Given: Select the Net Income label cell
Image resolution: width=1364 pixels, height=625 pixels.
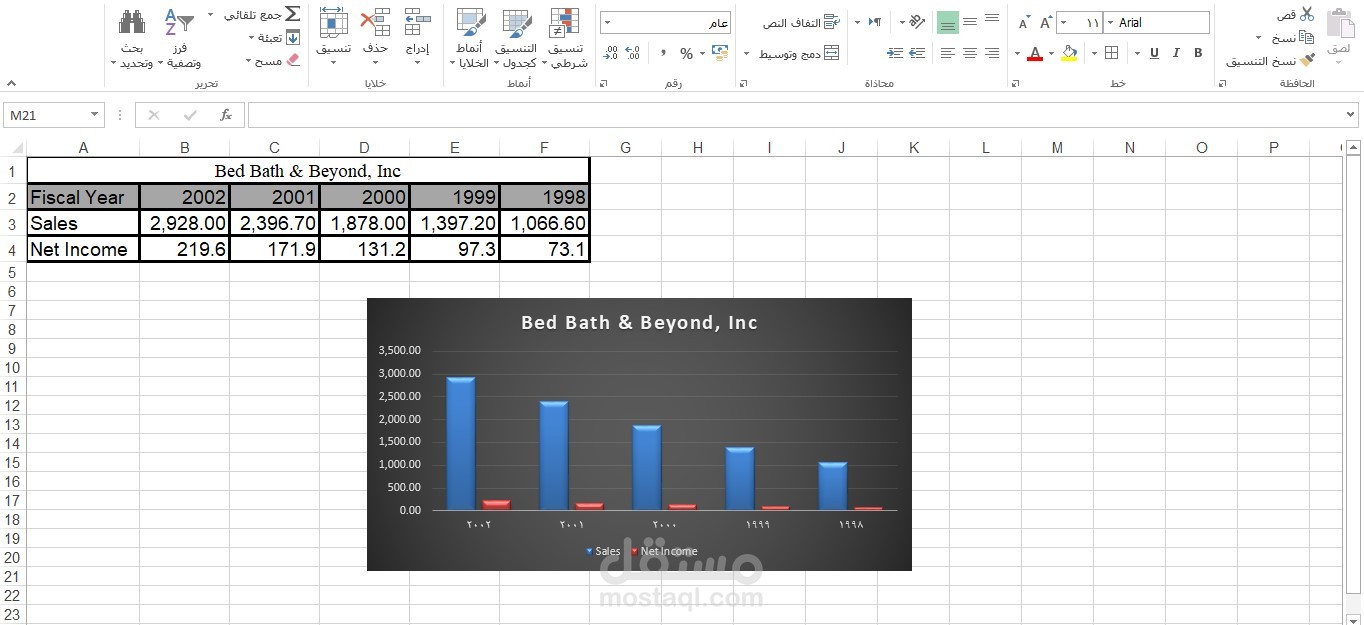Looking at the screenshot, I should (83, 249).
